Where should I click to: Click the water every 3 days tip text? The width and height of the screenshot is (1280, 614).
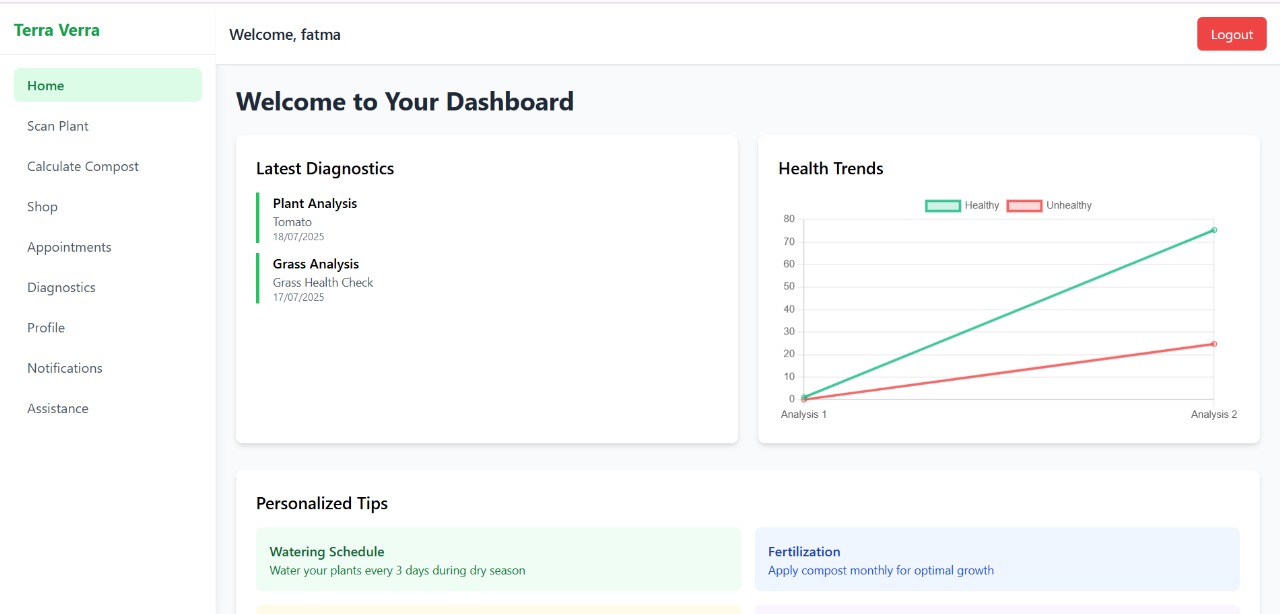[x=397, y=570]
